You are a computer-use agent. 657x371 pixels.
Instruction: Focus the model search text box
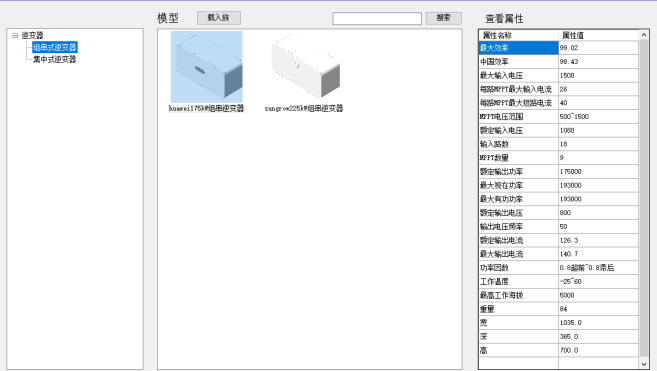coord(377,18)
